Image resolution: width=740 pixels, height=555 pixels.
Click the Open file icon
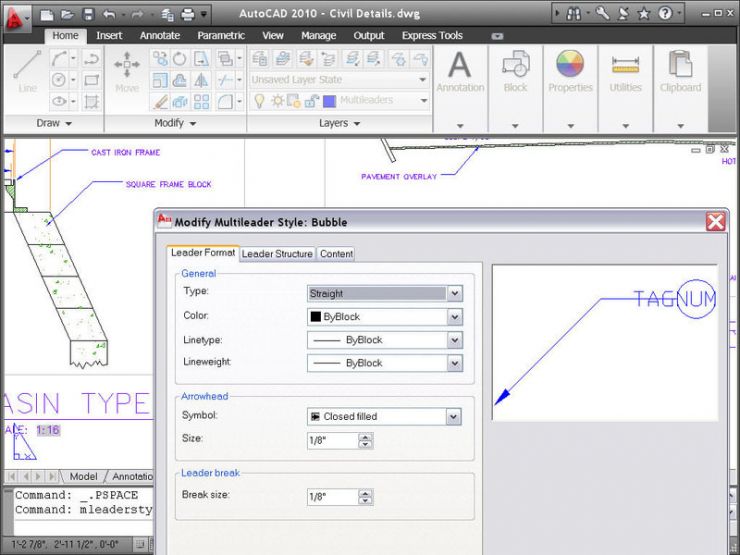(x=67, y=15)
